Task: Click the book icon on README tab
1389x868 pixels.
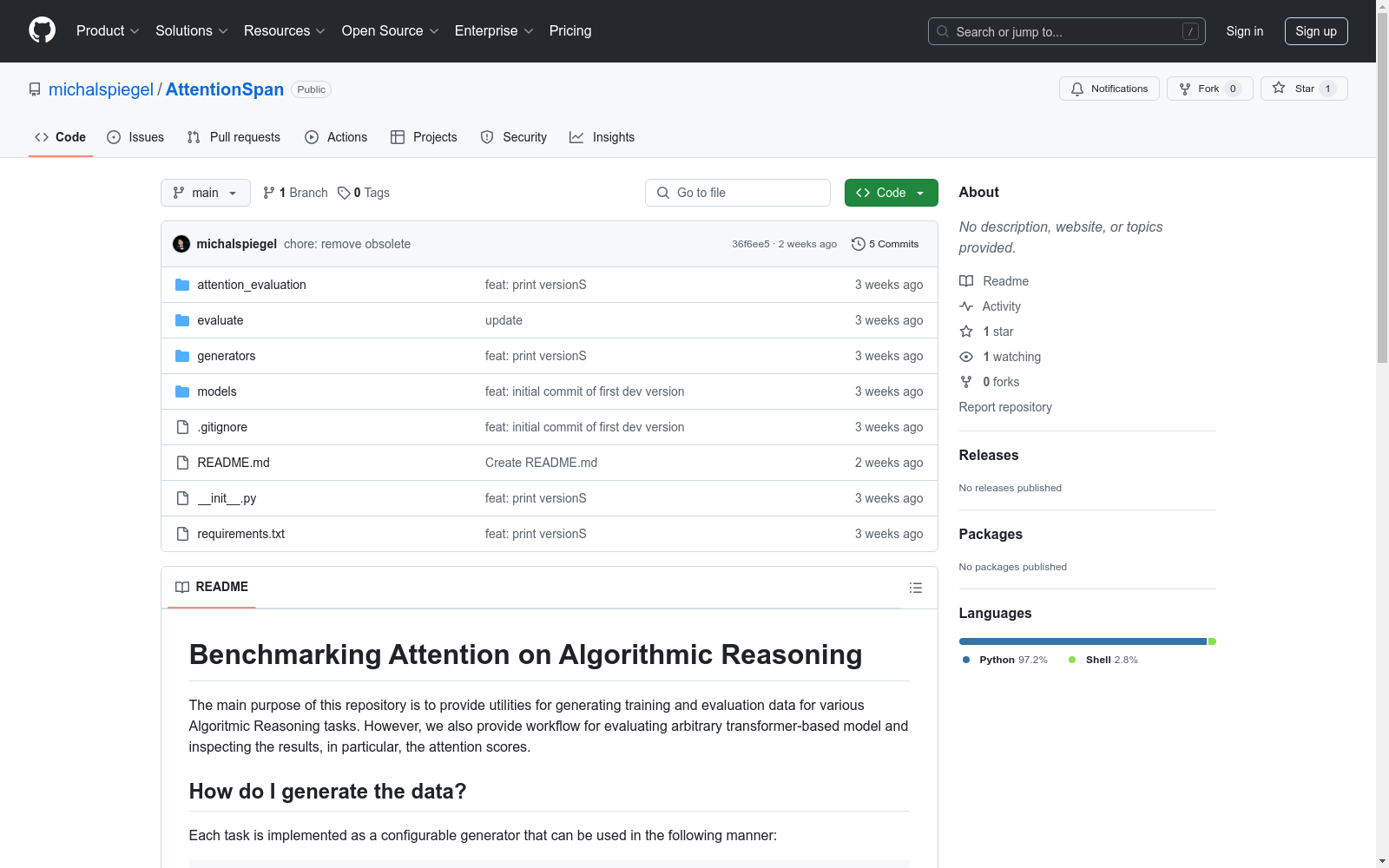Action: [182, 588]
